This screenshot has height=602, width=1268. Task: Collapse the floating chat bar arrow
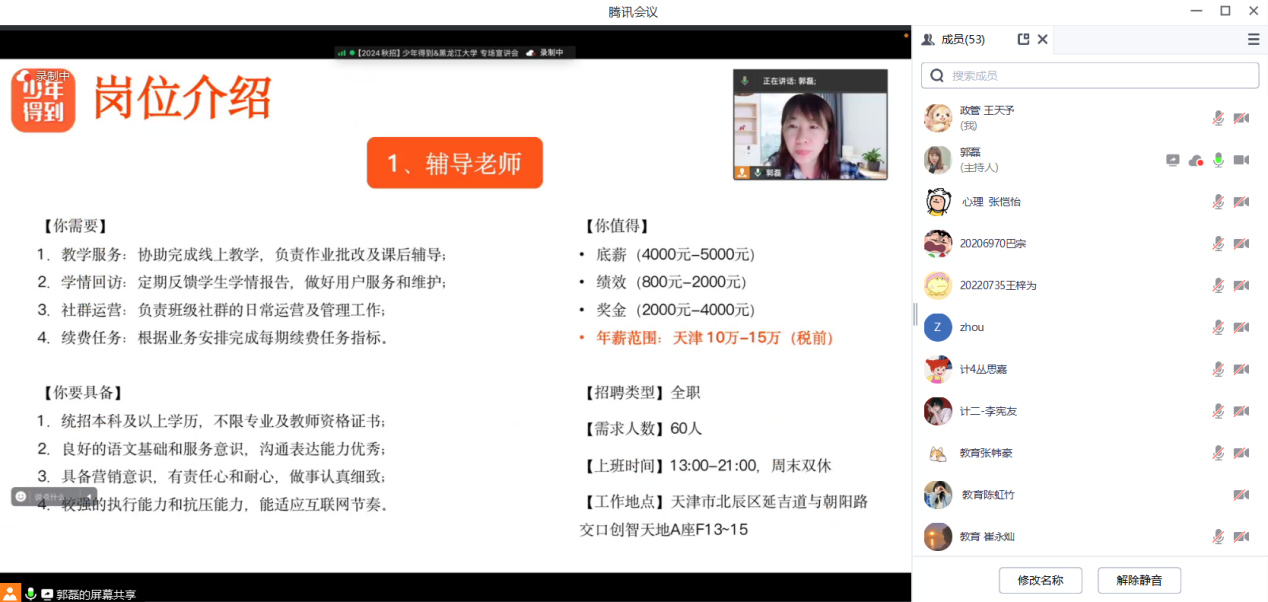point(89,496)
